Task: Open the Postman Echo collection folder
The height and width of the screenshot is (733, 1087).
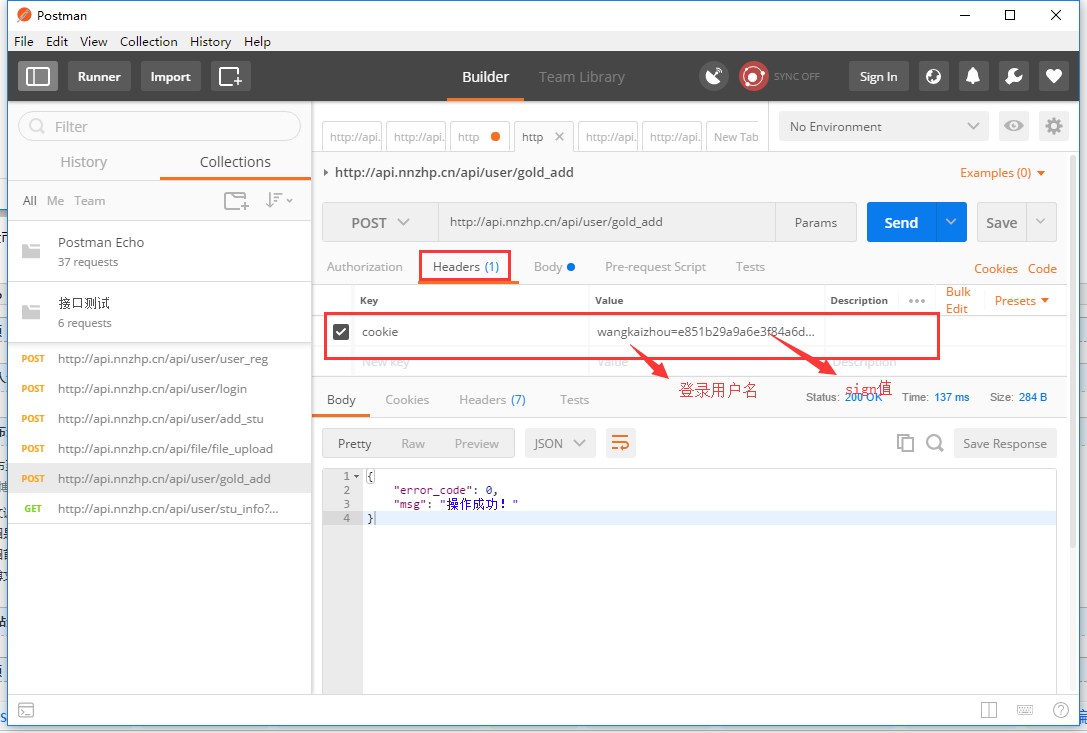Action: pos(159,251)
